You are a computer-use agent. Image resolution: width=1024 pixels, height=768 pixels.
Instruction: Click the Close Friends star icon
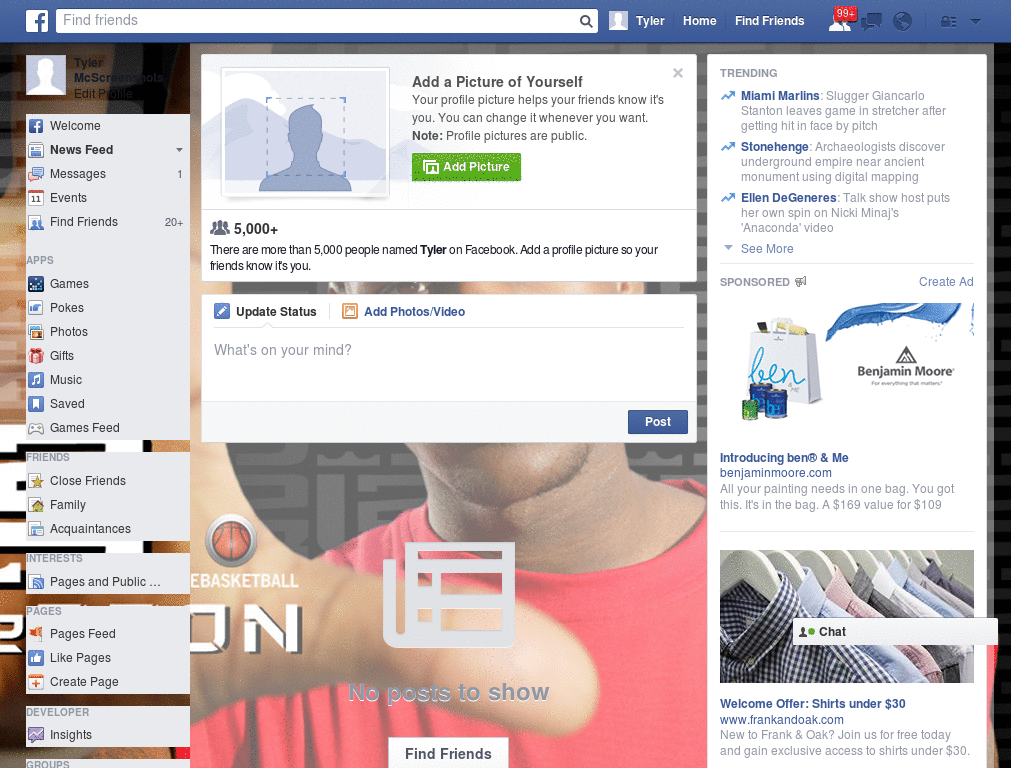[x=36, y=481]
